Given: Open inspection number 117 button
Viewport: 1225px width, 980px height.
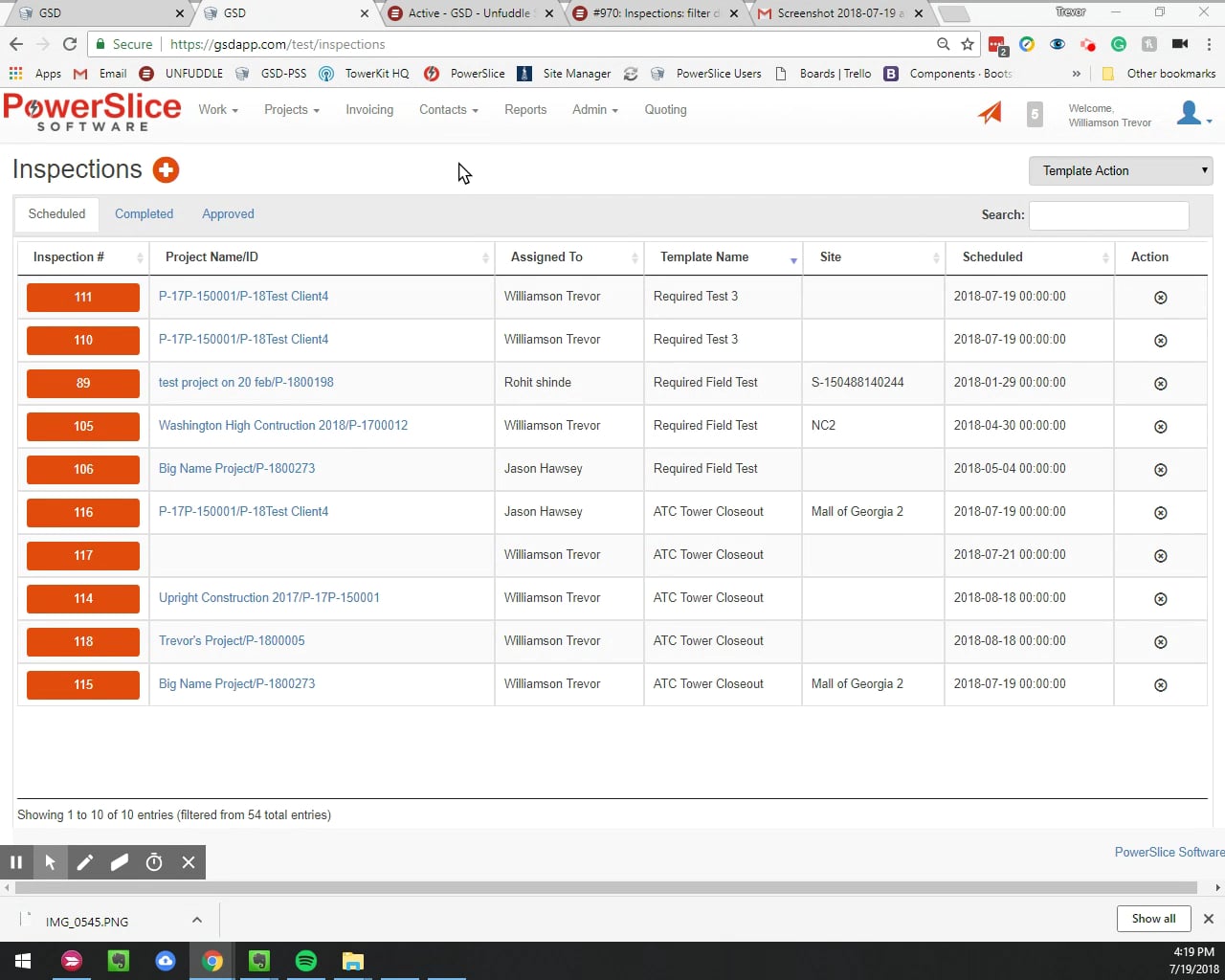Looking at the screenshot, I should click(83, 556).
